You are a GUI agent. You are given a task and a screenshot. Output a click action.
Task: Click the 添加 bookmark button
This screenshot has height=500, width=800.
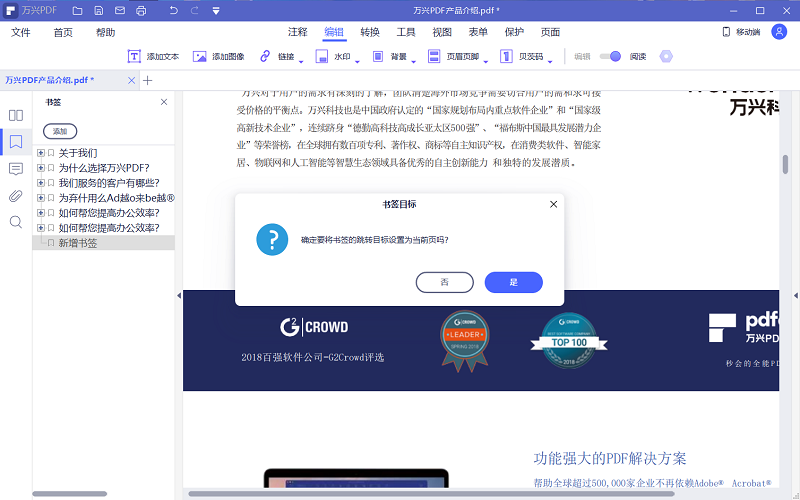[60, 131]
